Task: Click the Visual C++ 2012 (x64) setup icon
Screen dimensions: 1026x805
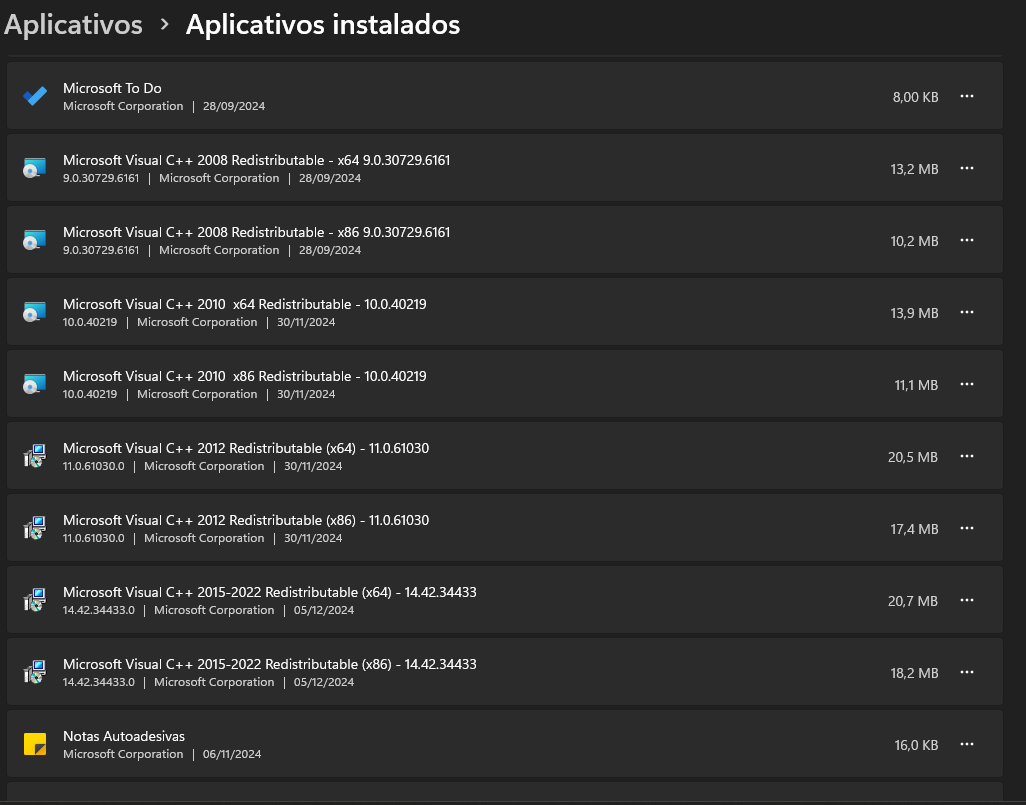Action: [x=35, y=456]
